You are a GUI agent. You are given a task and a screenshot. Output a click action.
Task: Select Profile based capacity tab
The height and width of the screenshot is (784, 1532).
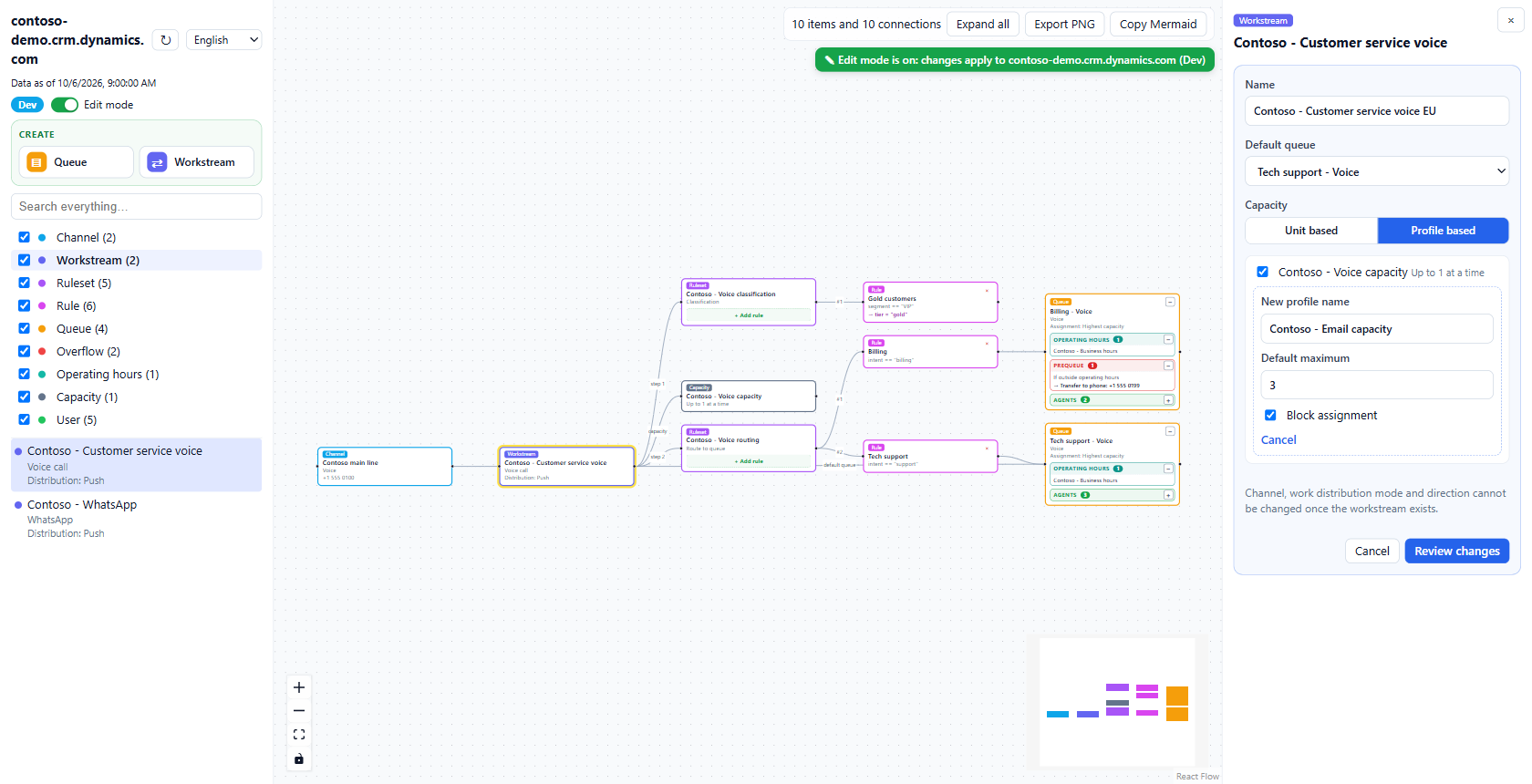pos(1443,231)
